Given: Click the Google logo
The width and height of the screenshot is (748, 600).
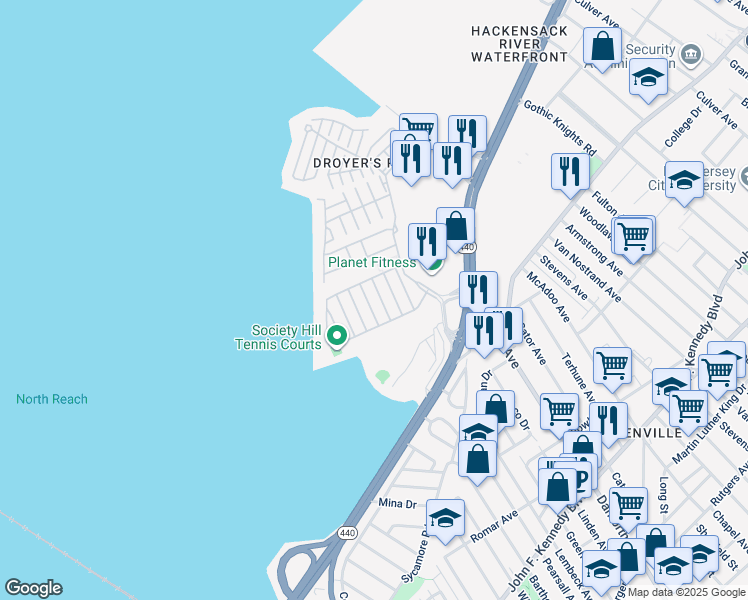Looking at the screenshot, I should pos(33,588).
